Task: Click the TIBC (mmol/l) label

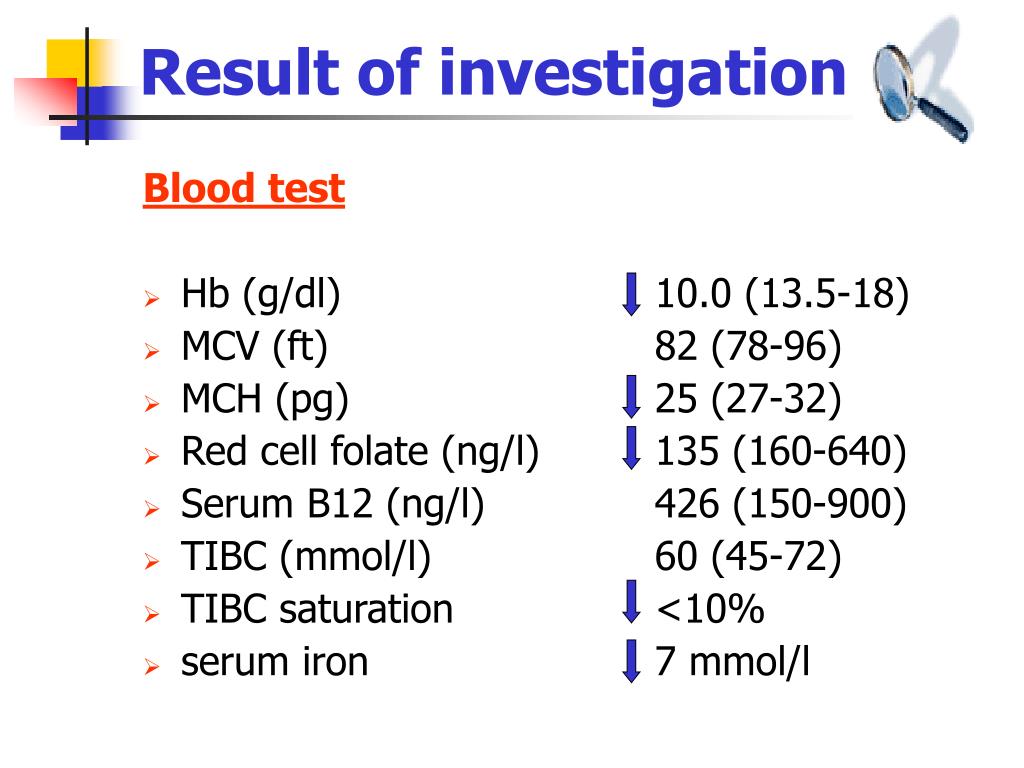Action: coord(306,556)
